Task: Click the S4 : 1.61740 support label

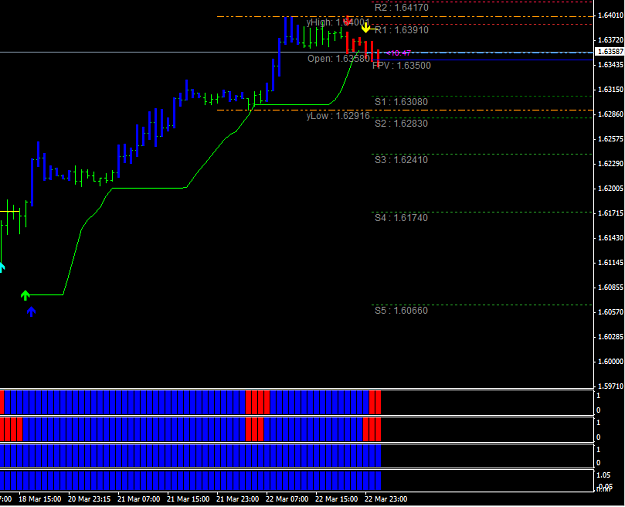Action: click(401, 218)
